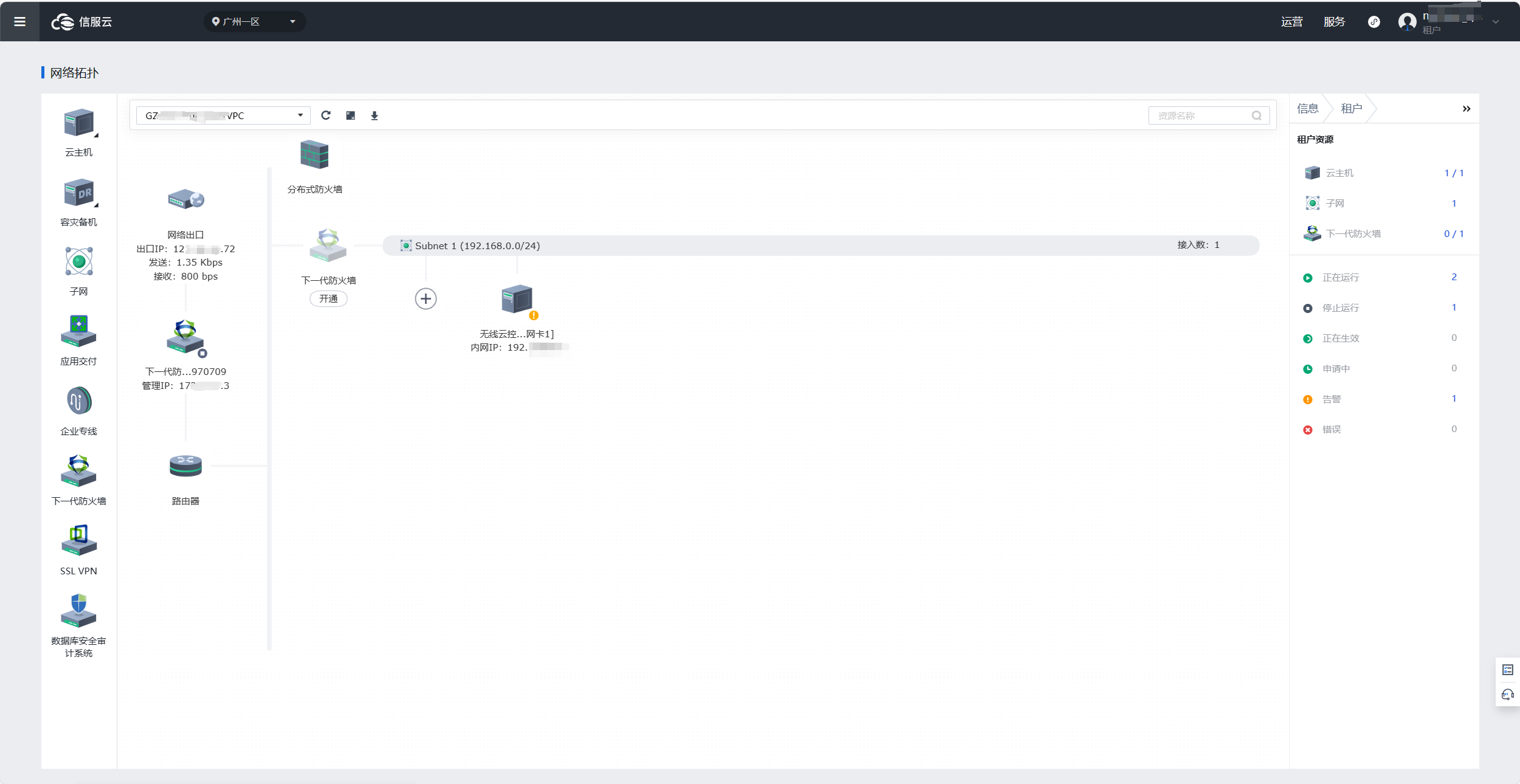Open the 运营 menu
This screenshot has height=784, width=1520.
1291,22
